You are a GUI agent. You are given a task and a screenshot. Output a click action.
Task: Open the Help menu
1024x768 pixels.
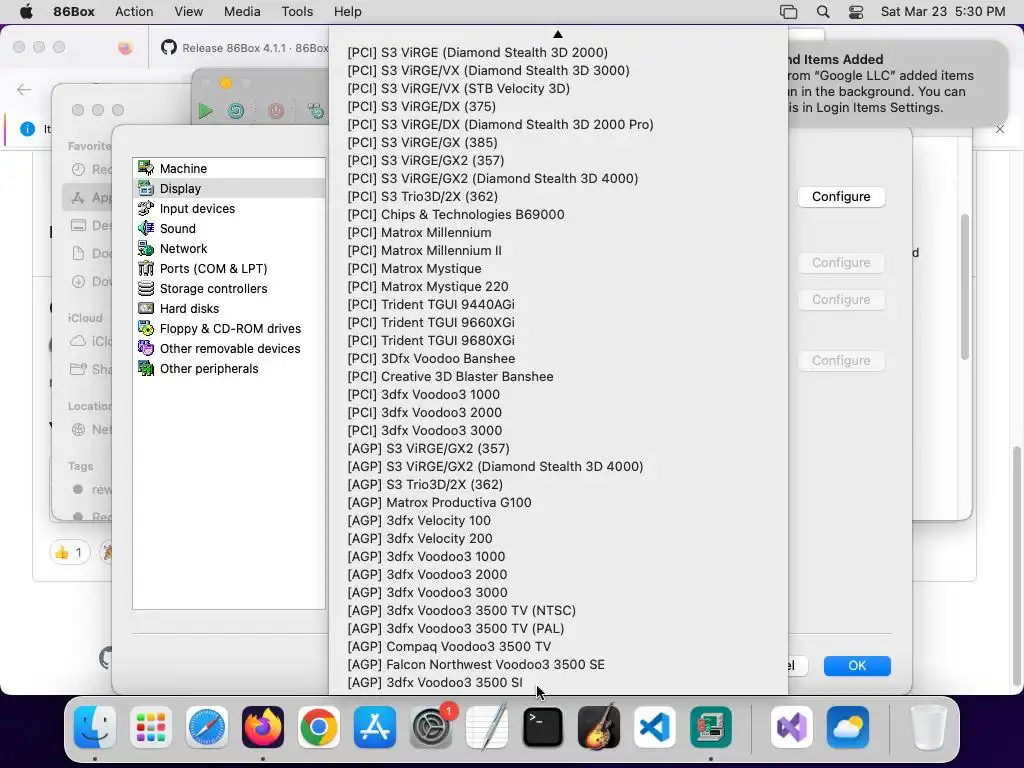pos(347,12)
